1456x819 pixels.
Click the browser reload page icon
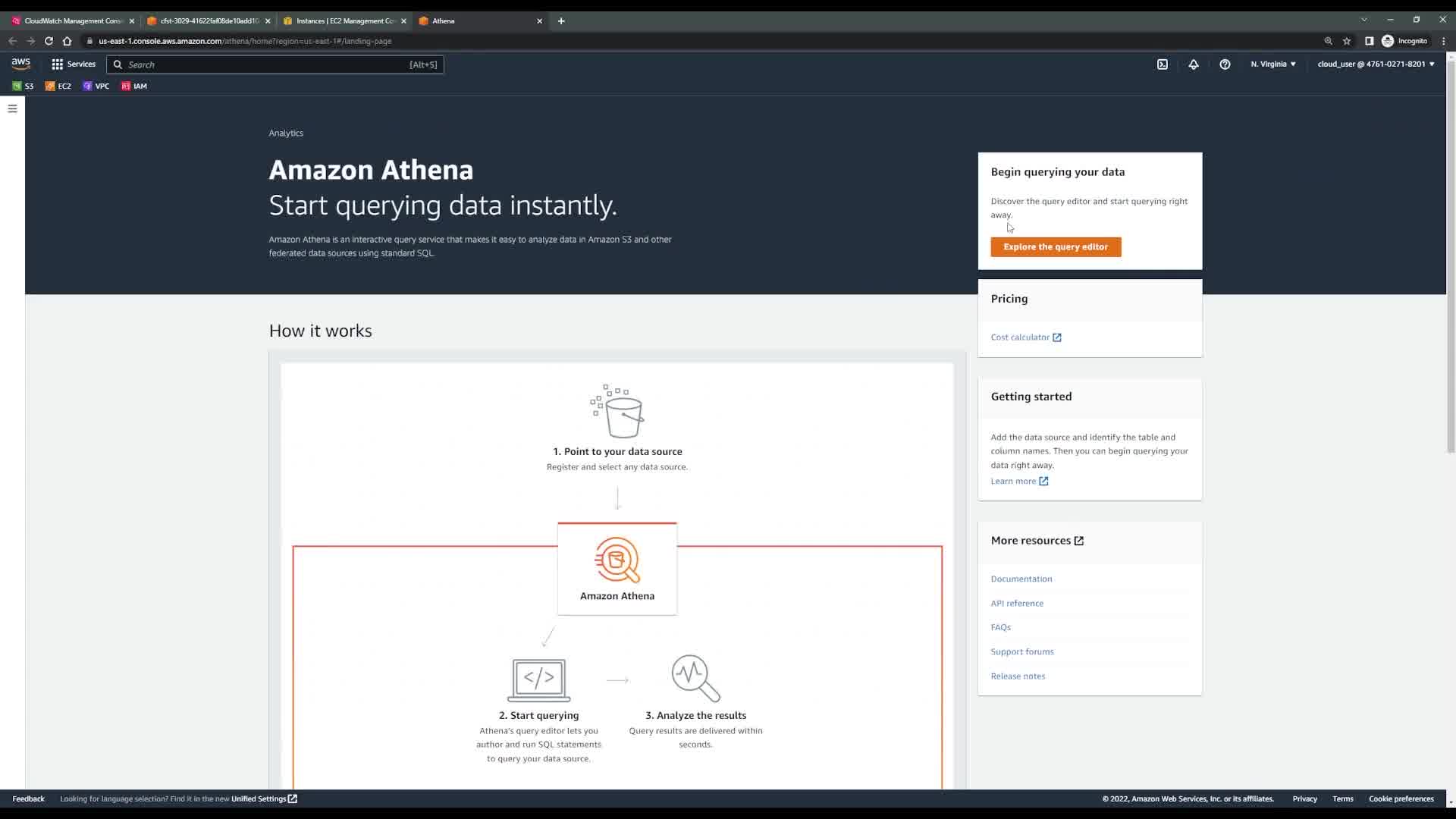tap(49, 41)
